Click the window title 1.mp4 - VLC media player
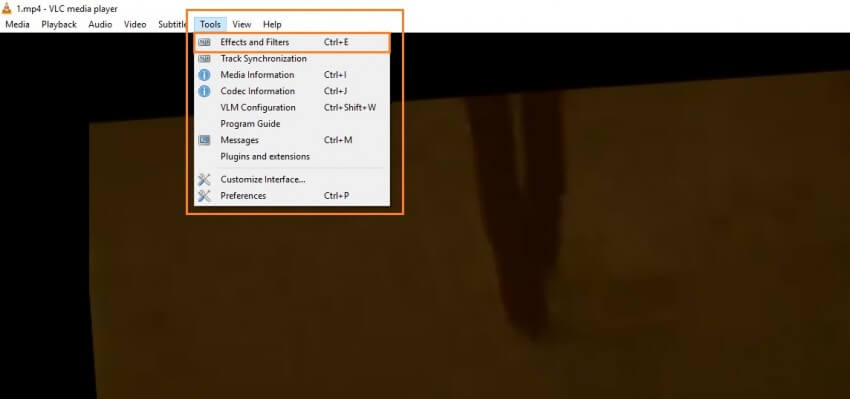Viewport: 850px width, 399px height. point(67,9)
